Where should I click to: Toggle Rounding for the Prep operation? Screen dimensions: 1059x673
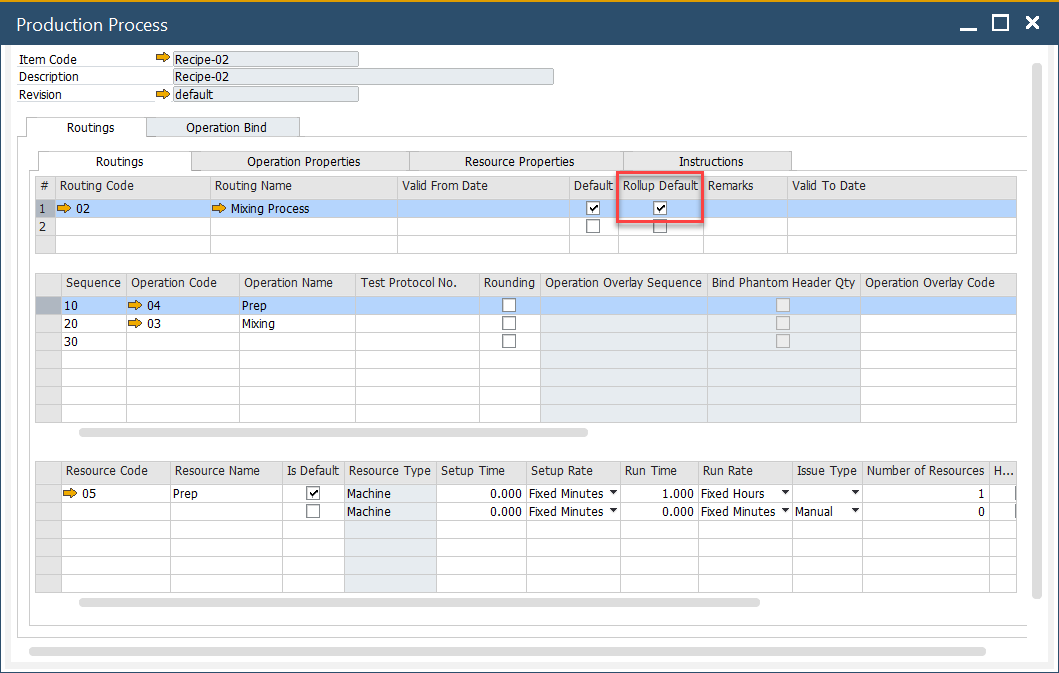[x=509, y=305]
